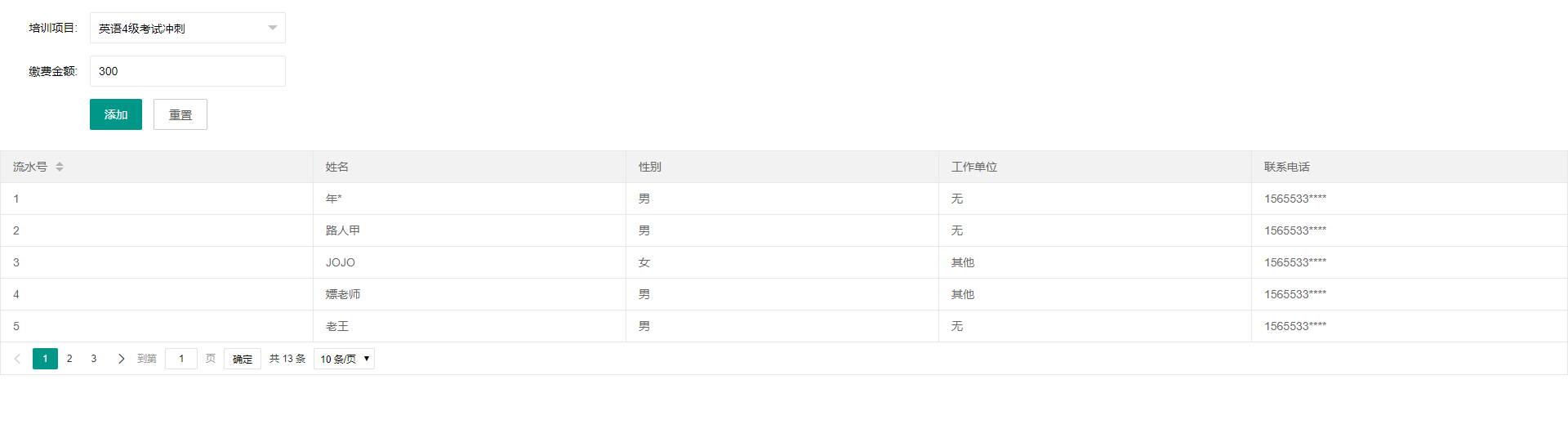
Task: Click the previous page left chevron
Action: pos(17,359)
